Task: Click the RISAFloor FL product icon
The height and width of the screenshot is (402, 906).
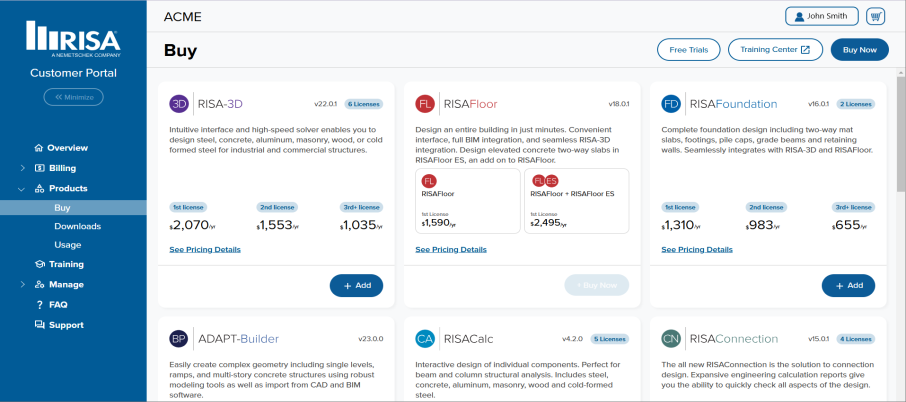Action: click(x=425, y=104)
